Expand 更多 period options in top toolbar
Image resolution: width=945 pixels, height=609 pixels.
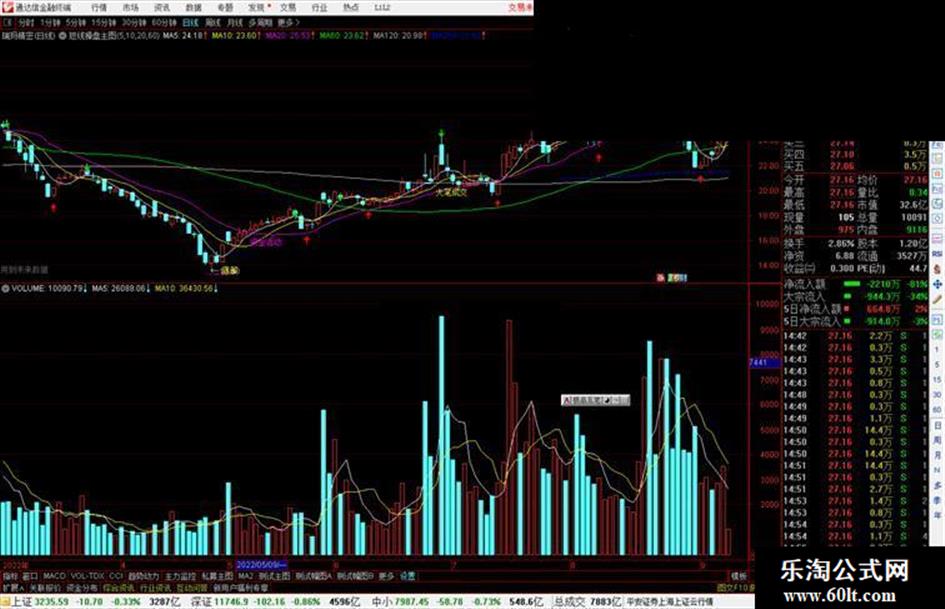(289, 23)
